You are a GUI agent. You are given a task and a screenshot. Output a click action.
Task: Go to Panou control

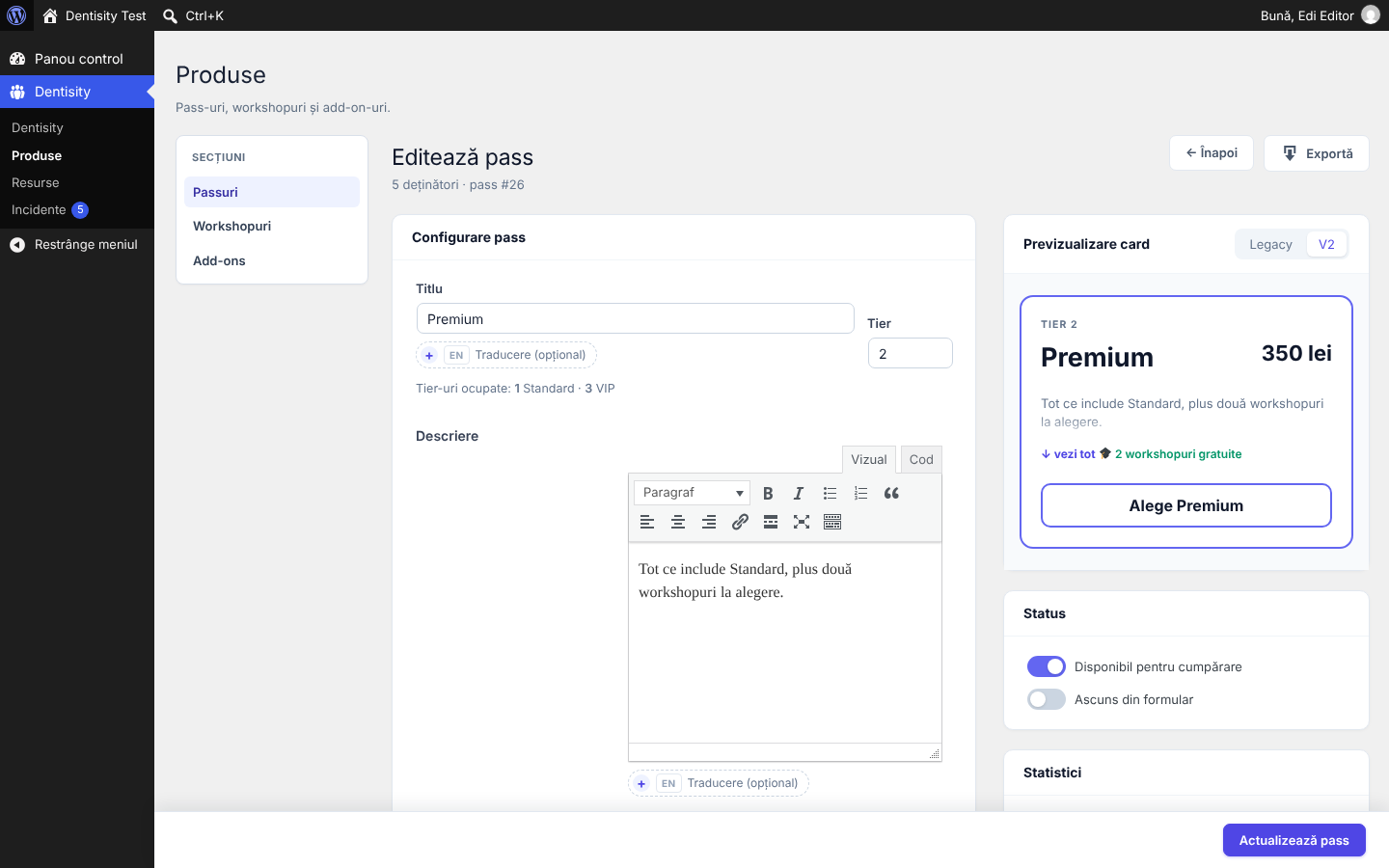click(77, 59)
